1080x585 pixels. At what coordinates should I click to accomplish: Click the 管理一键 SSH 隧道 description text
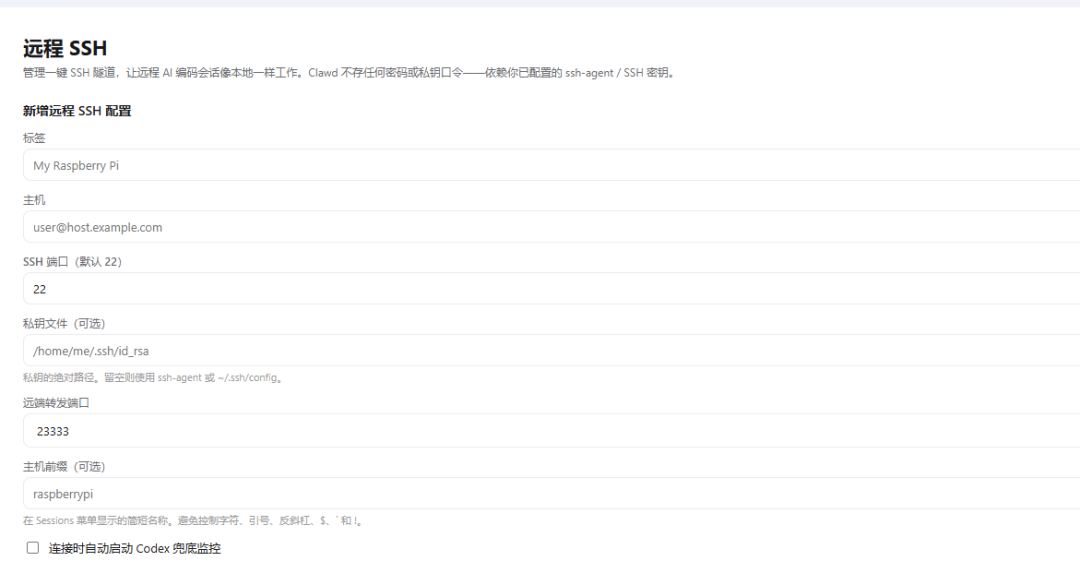(x=350, y=72)
